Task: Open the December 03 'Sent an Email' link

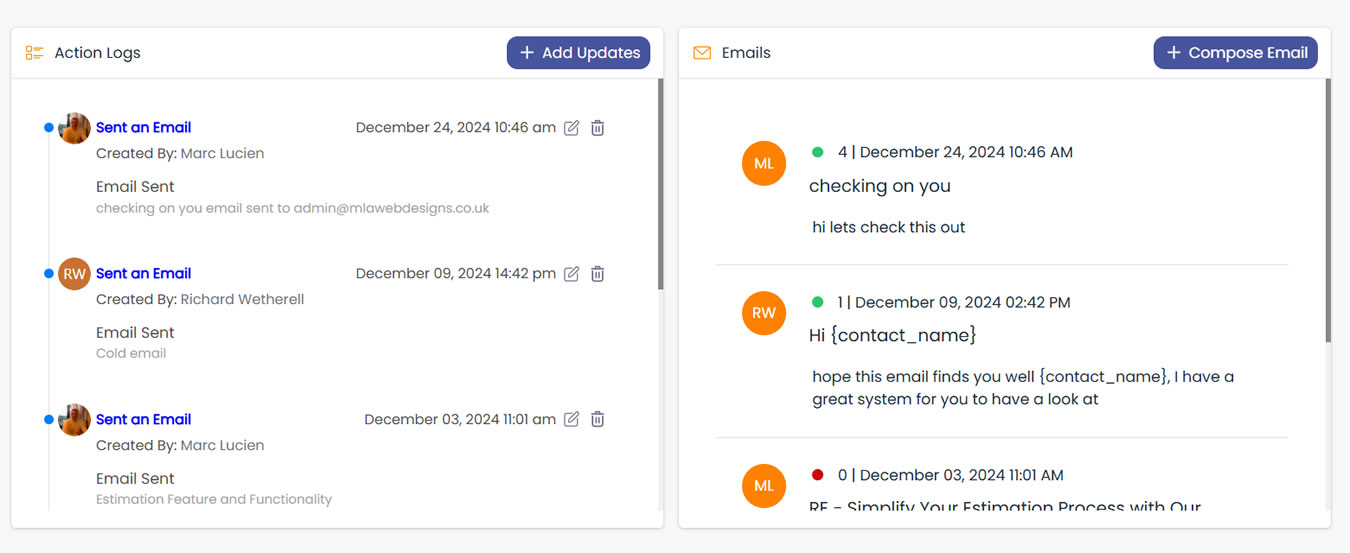Action: pos(143,420)
